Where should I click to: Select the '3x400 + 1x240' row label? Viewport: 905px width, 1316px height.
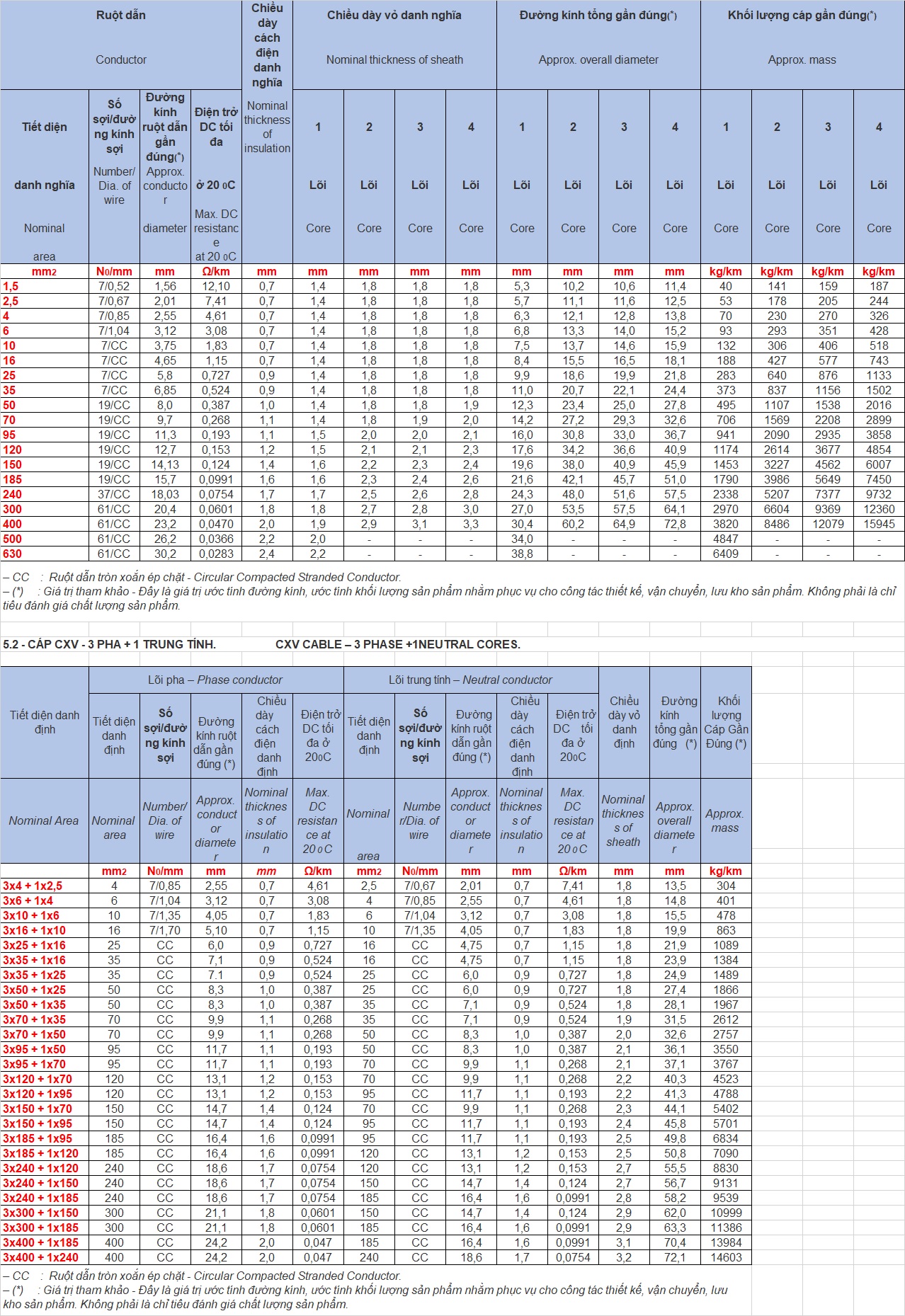(x=40, y=1257)
